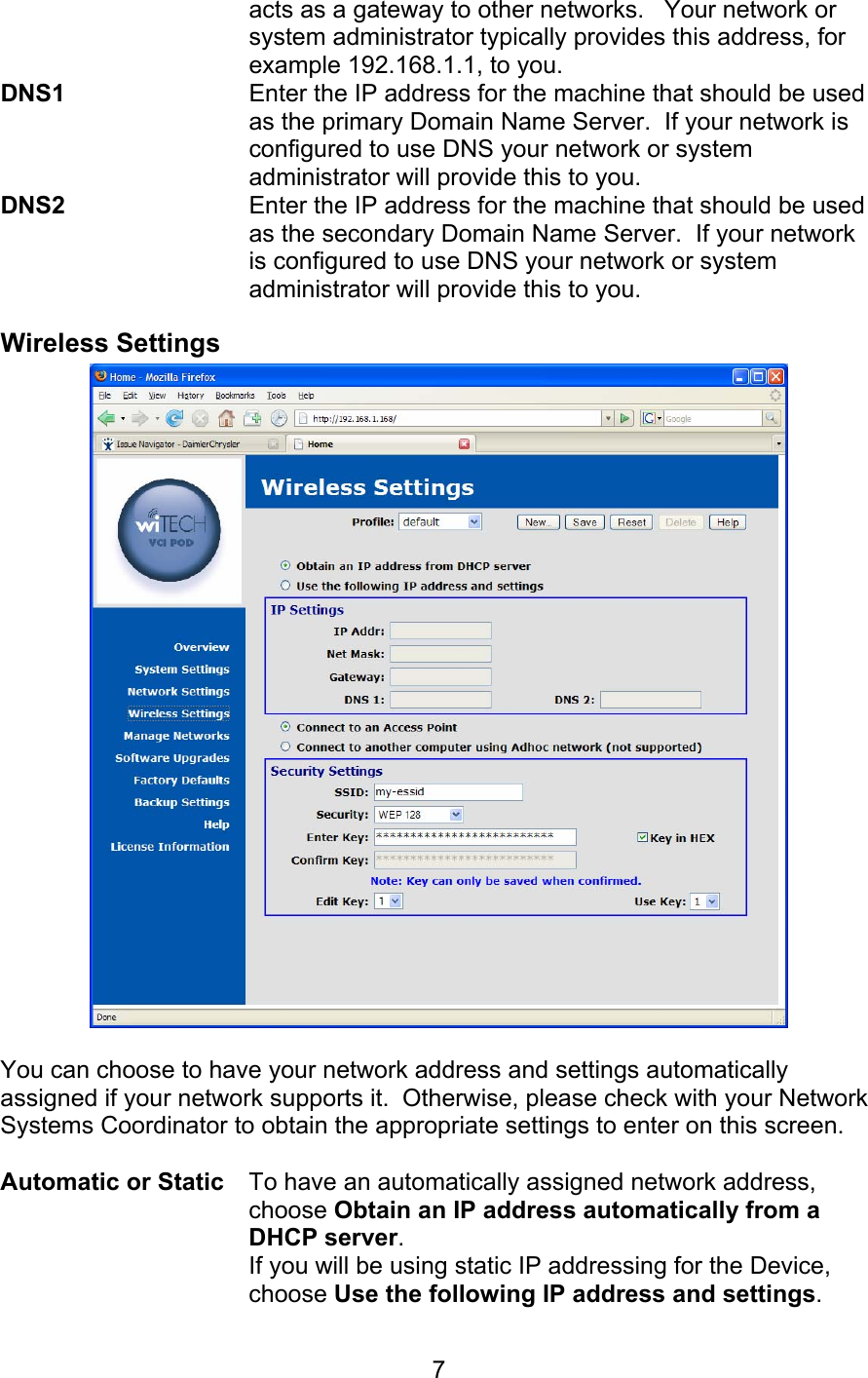Open Wireless Settings in the sidebar
This screenshot has height=1378, width=868.
(x=179, y=713)
